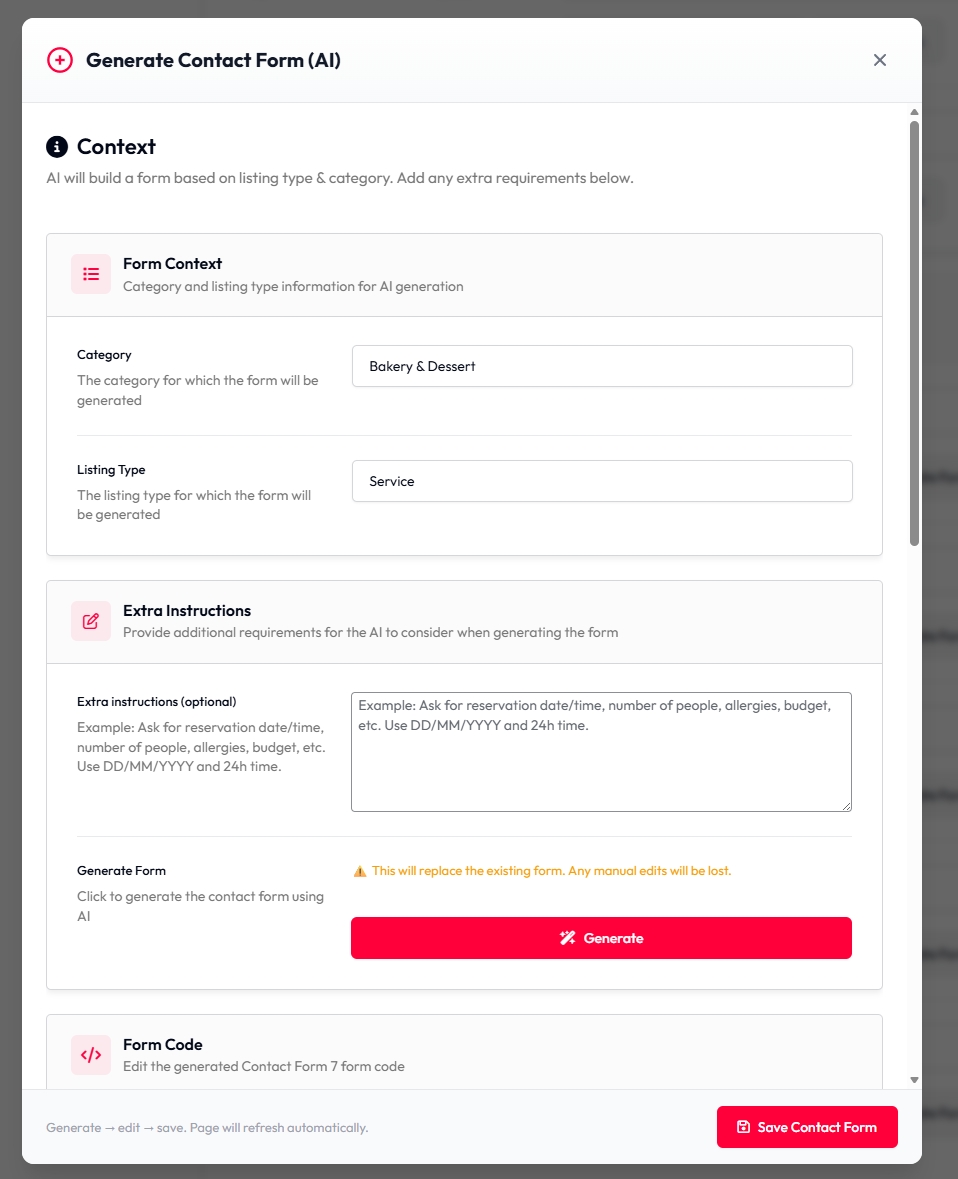Image resolution: width=958 pixels, height=1179 pixels.
Task: Close the Generate Contact Form dialog
Action: (880, 60)
